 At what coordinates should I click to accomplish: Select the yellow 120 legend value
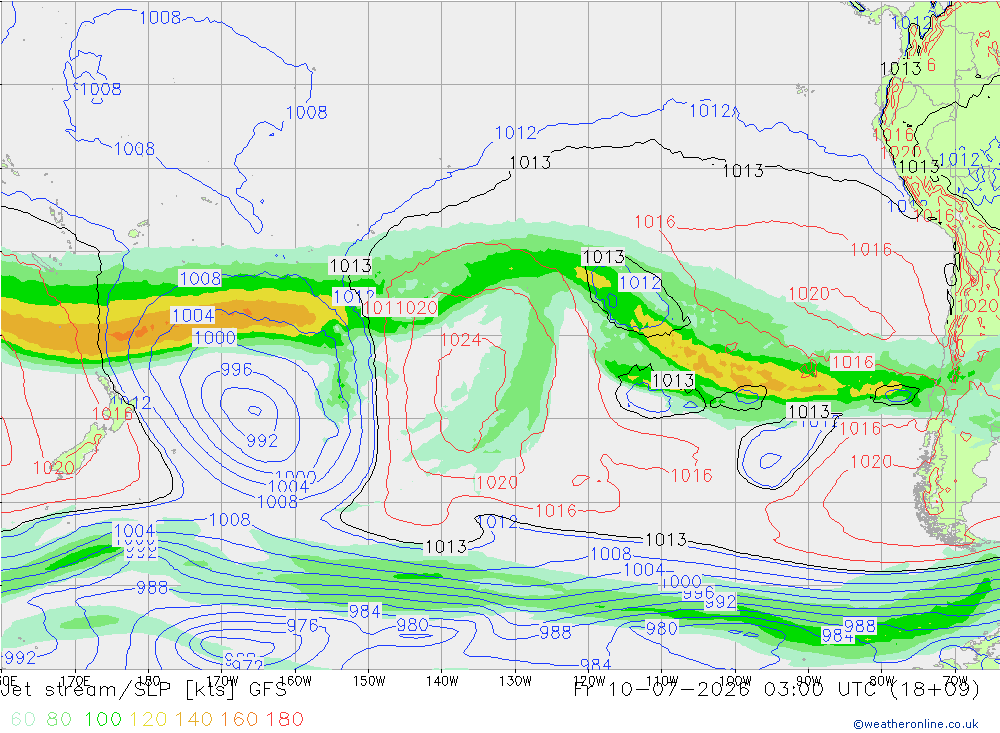point(148,719)
